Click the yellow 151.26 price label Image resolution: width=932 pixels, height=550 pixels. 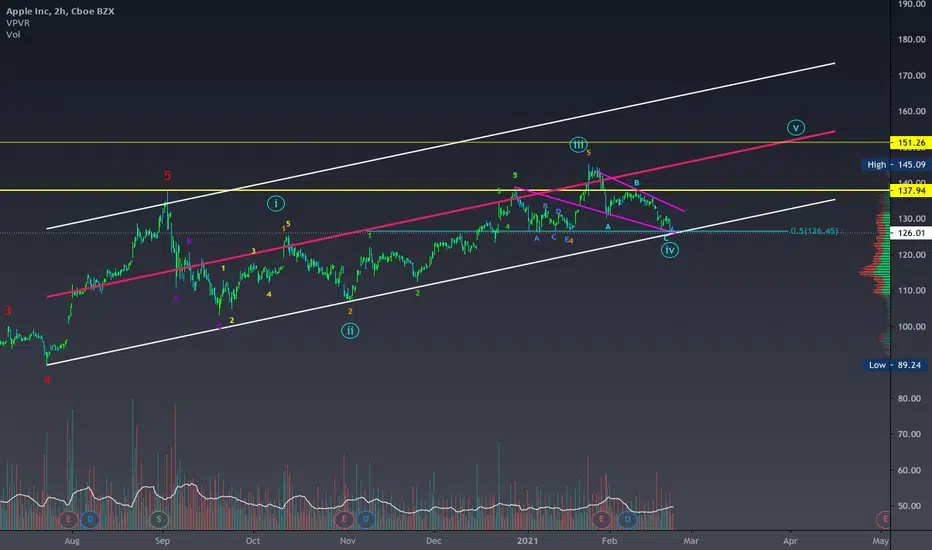point(911,143)
